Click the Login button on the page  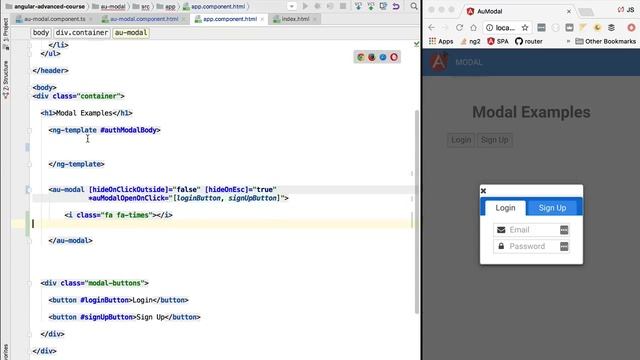pyautogui.click(x=461, y=140)
